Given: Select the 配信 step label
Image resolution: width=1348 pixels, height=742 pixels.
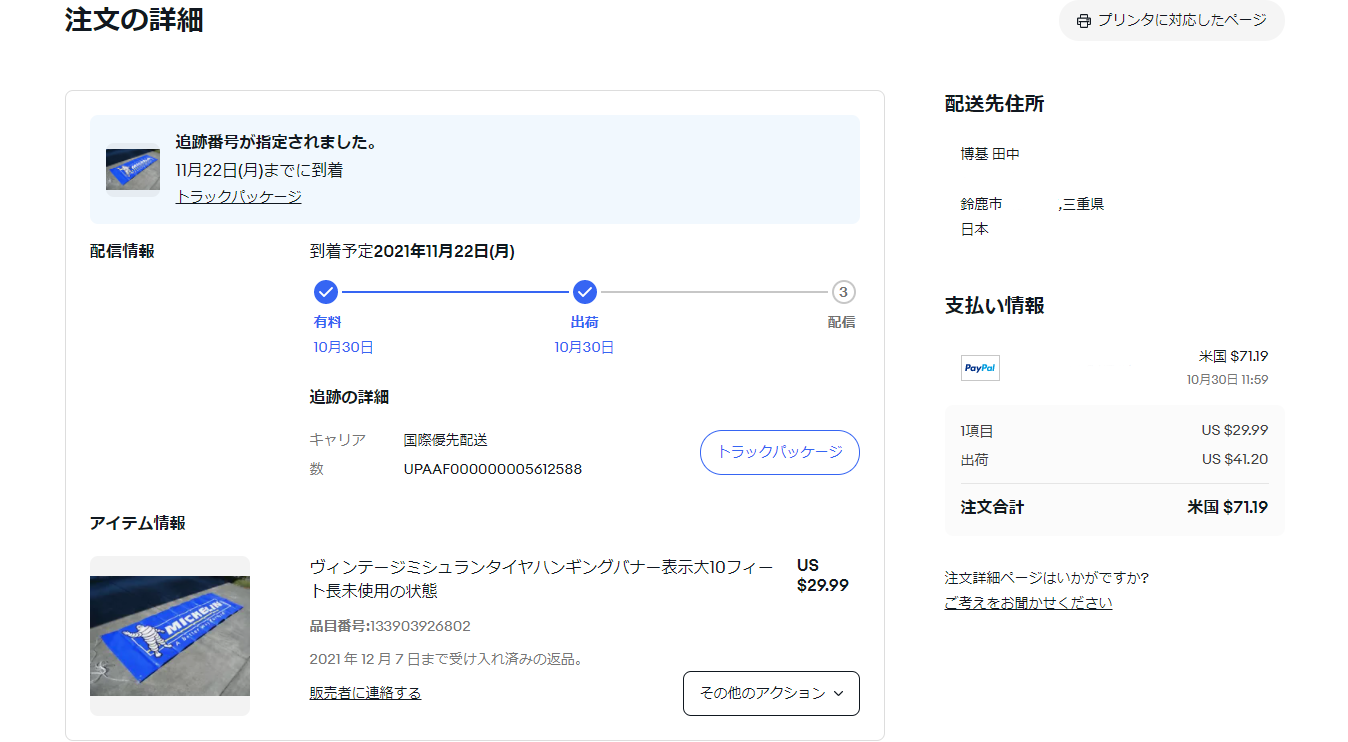Looking at the screenshot, I should point(841,322).
